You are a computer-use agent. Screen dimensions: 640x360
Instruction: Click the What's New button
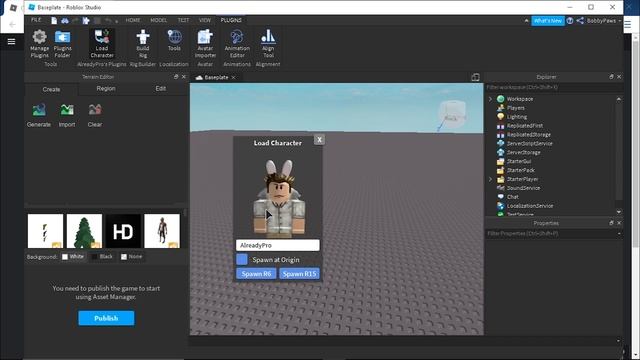click(x=548, y=21)
